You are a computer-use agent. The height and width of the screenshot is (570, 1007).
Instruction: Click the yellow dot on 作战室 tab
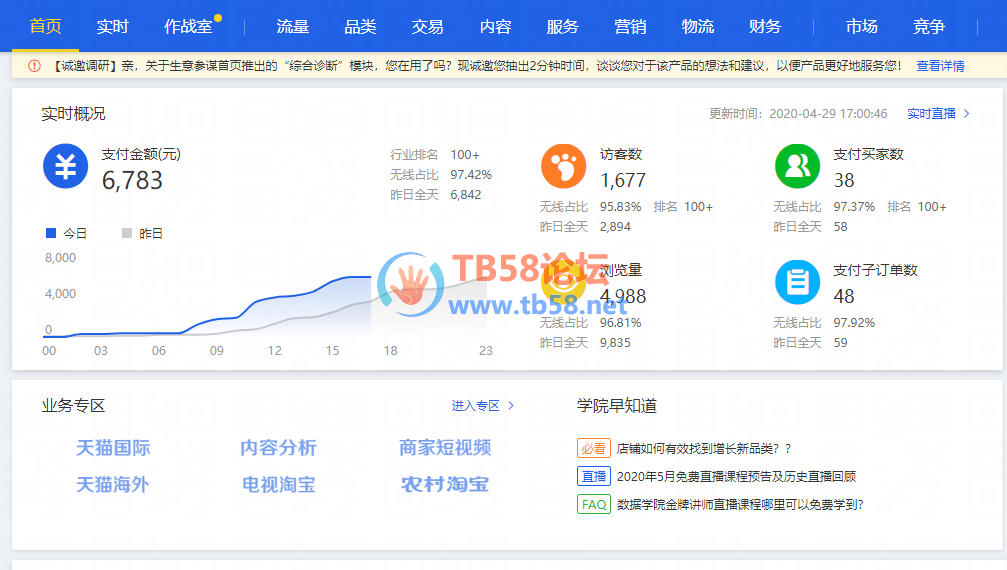[218, 18]
